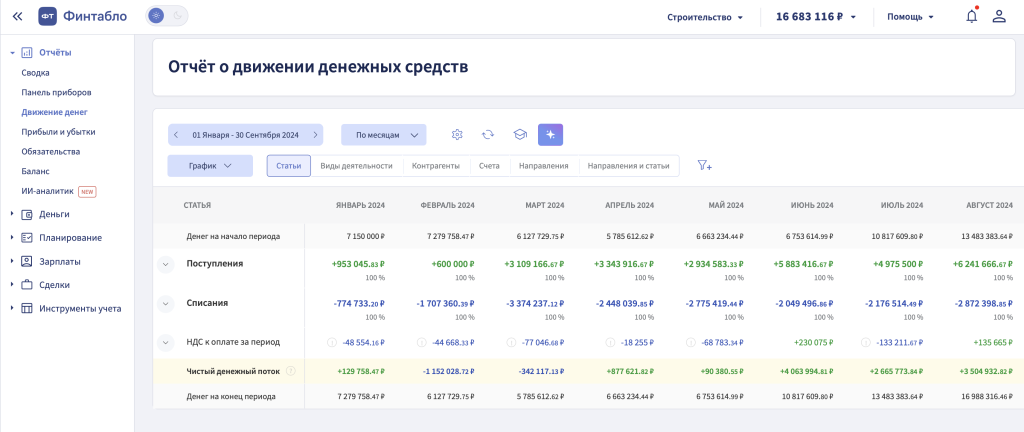Open date range 01 Января - 30 Сентября 2024
This screenshot has width=1024, height=432.
click(246, 135)
